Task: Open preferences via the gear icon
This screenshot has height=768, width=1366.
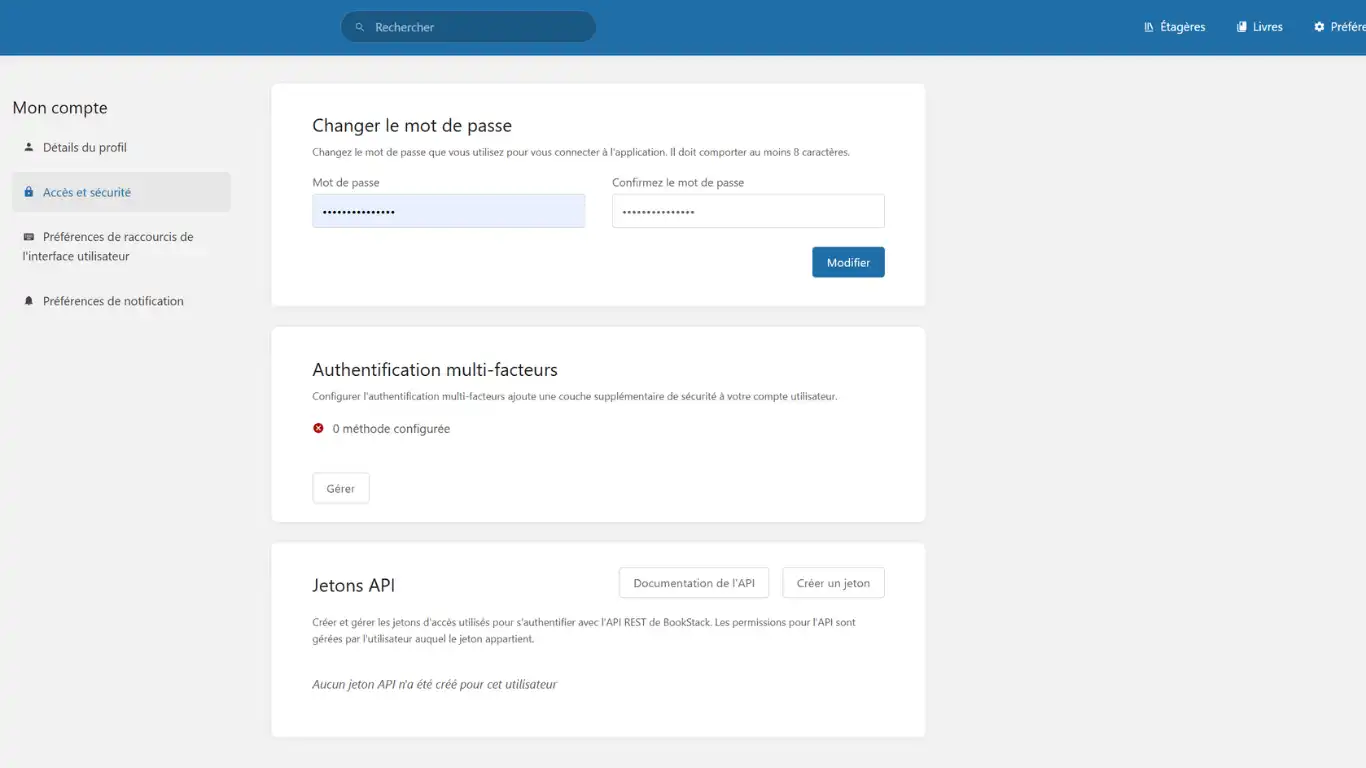Action: (x=1319, y=27)
